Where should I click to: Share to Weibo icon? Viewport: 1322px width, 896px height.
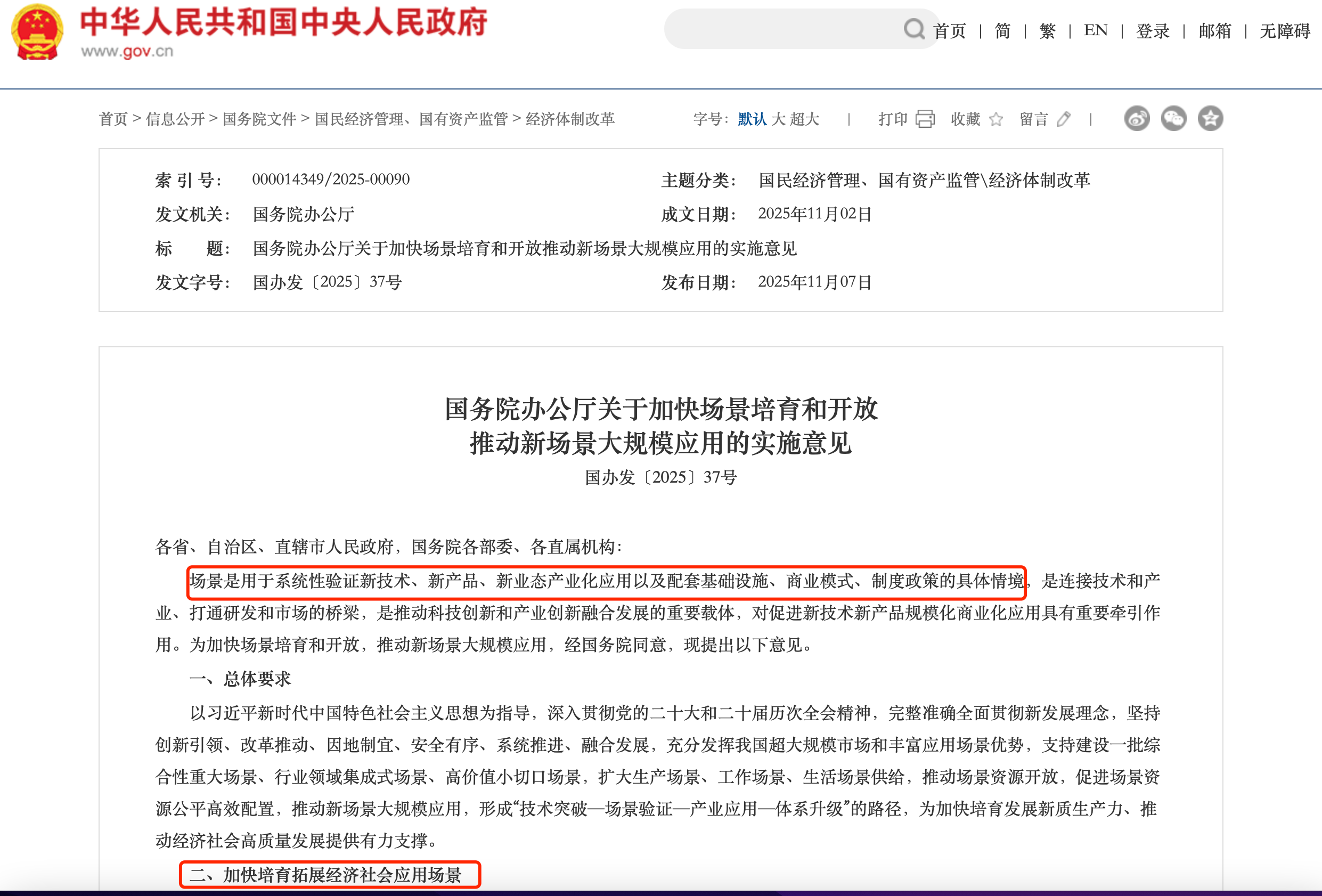(1137, 118)
